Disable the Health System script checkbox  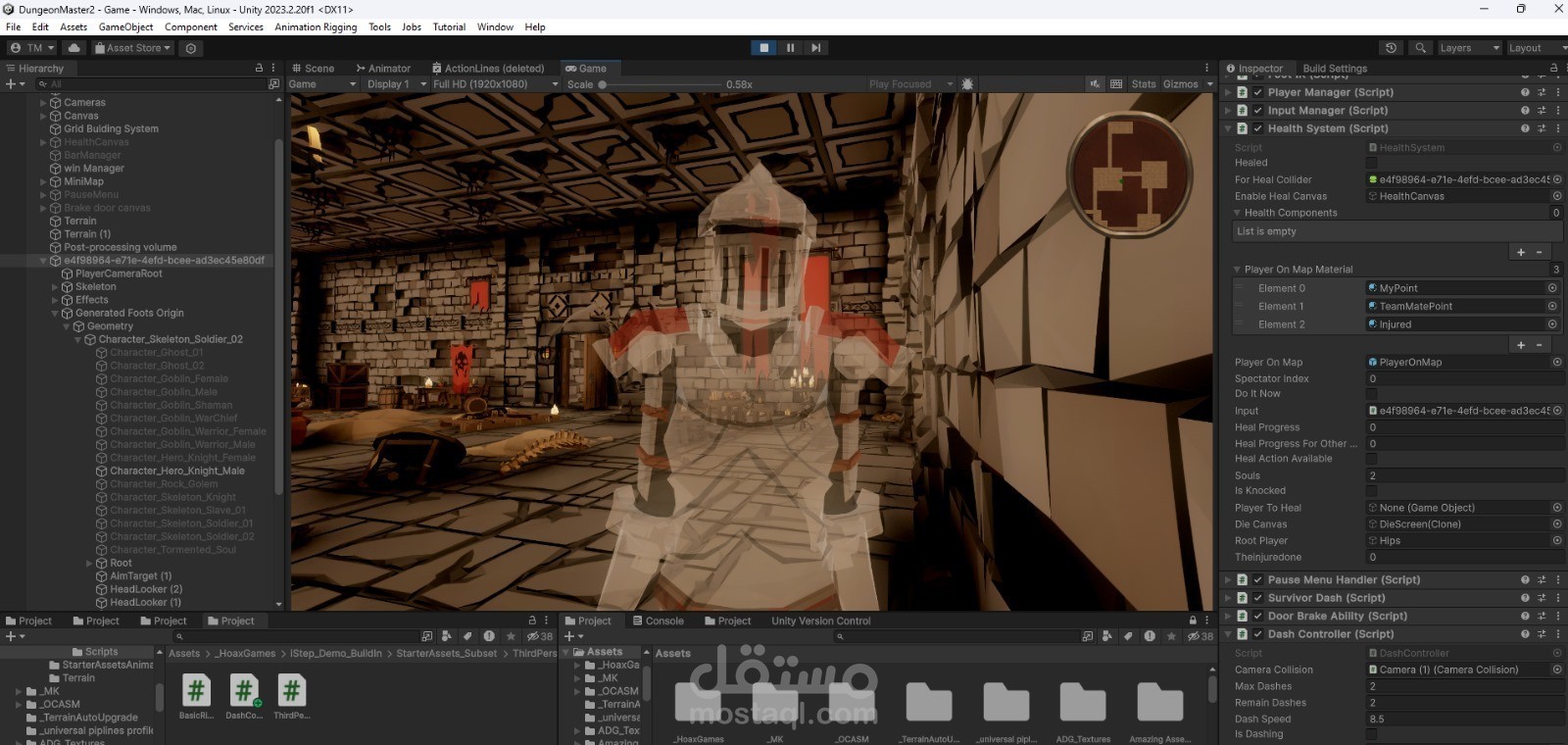pyautogui.click(x=1257, y=128)
